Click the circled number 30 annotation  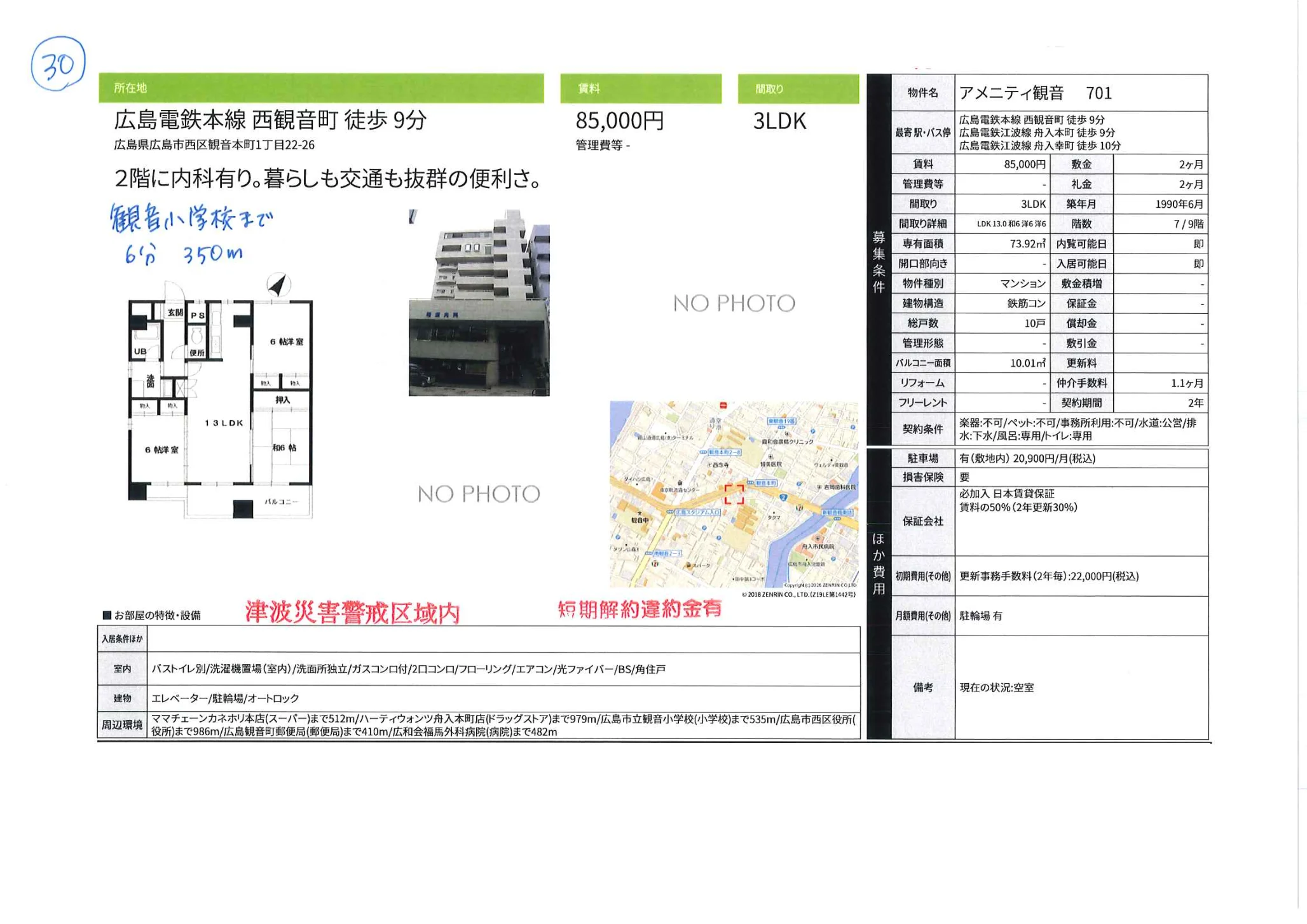pos(58,64)
